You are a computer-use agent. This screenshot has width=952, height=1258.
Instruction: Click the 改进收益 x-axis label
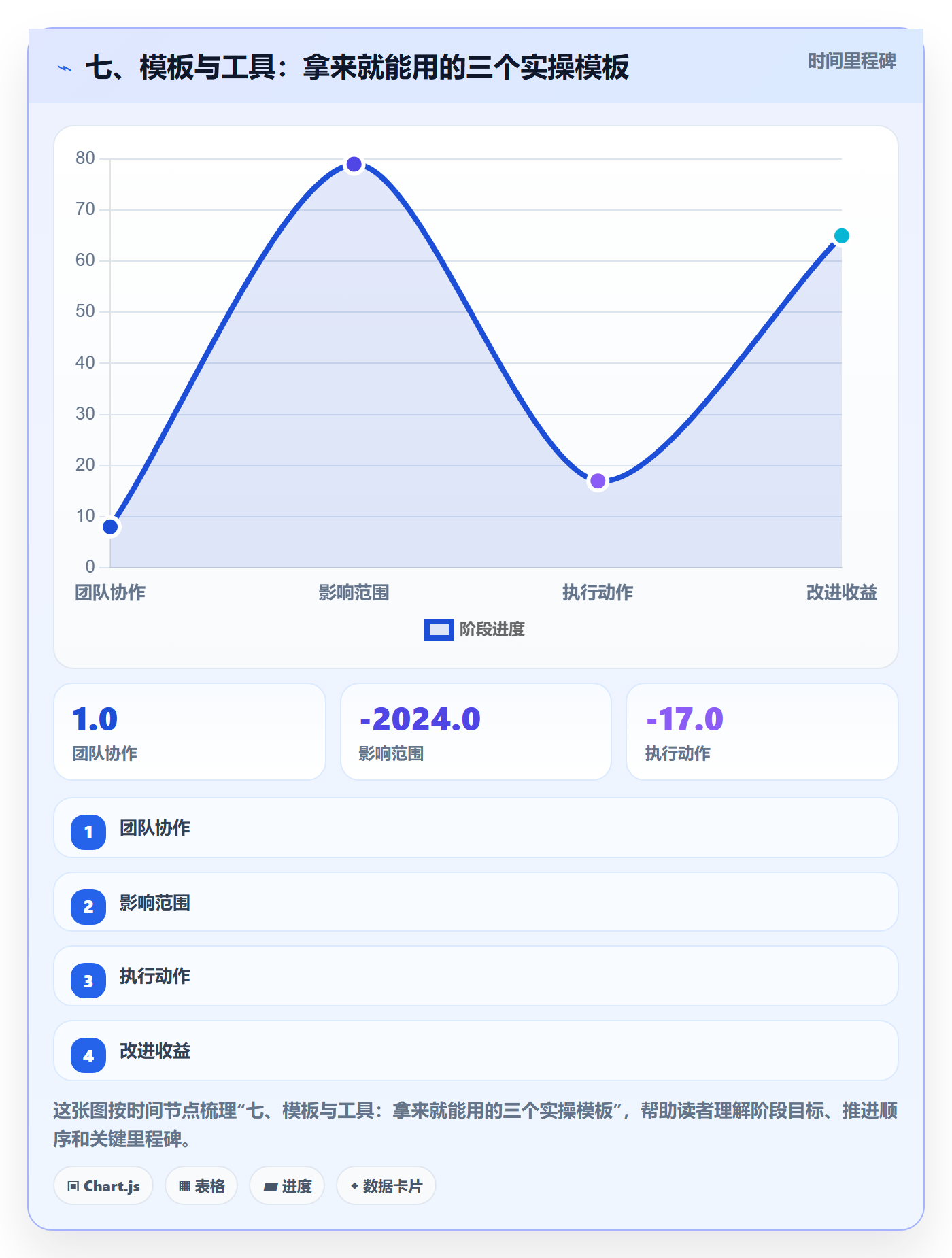[x=842, y=593]
